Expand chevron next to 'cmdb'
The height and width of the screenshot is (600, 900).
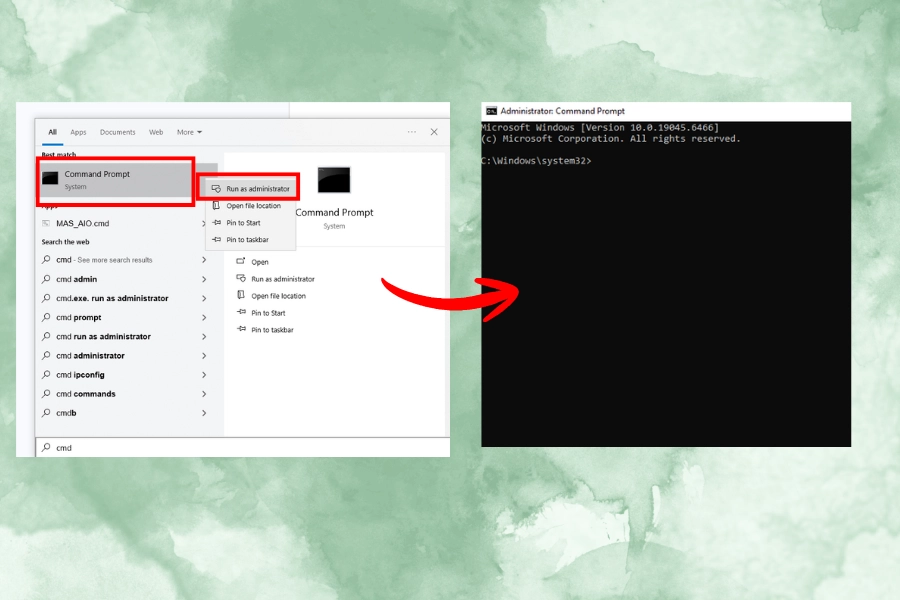click(204, 413)
